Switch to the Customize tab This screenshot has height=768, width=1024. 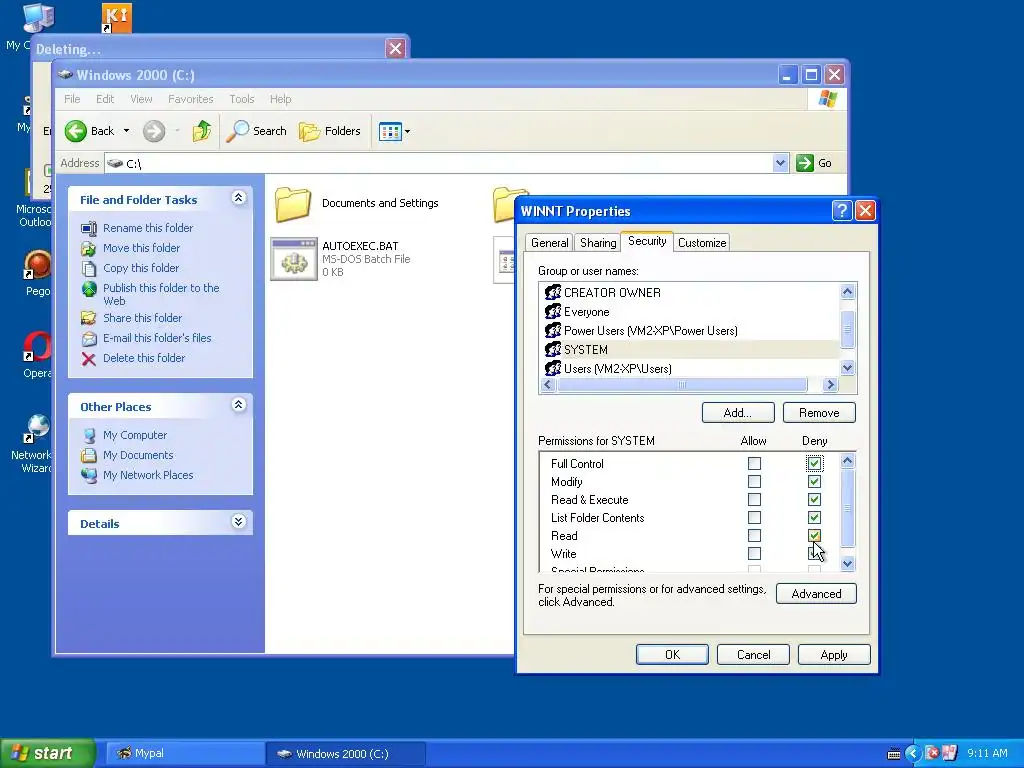coord(702,243)
